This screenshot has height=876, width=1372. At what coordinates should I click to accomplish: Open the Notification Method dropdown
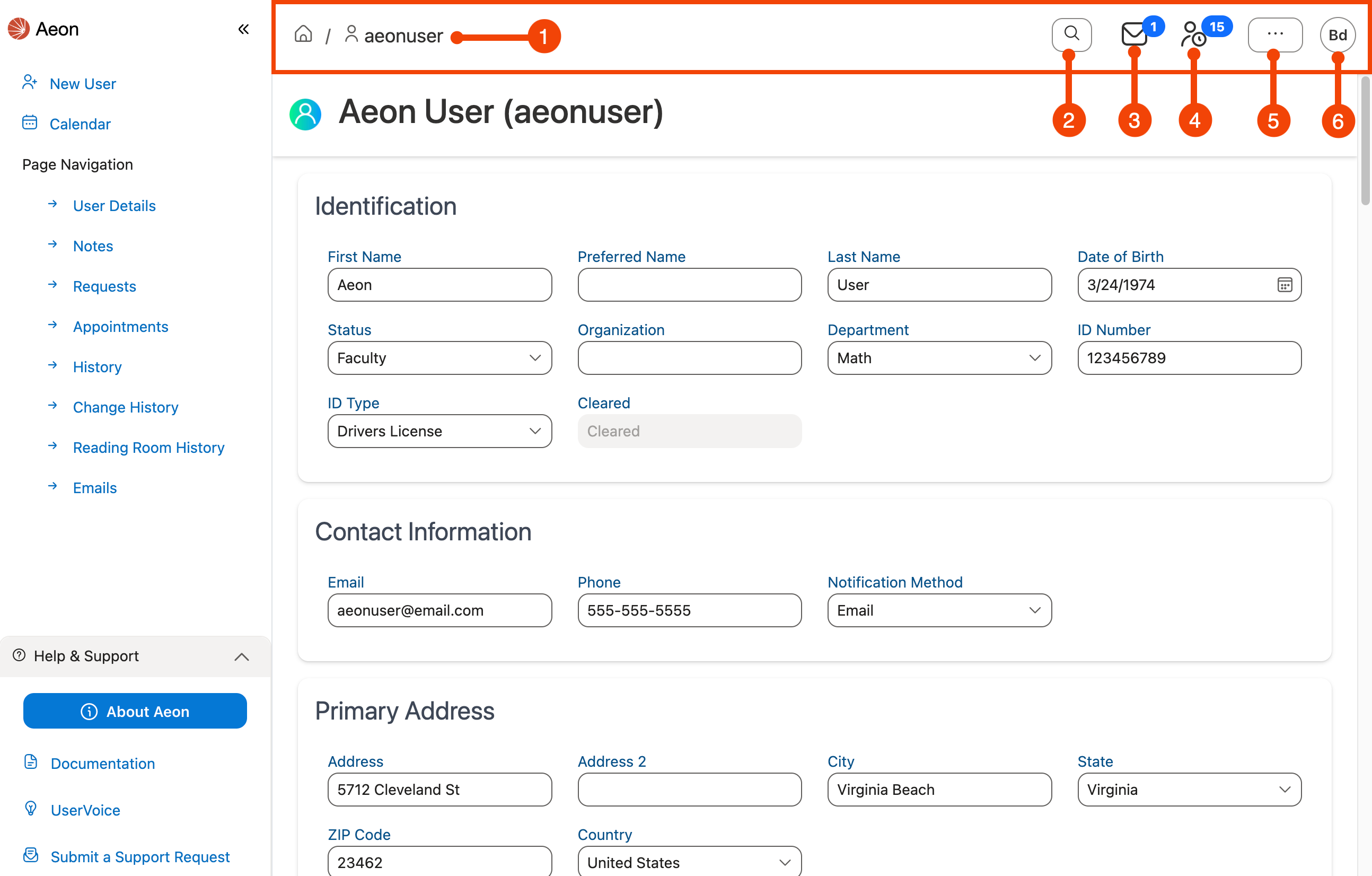[939, 610]
